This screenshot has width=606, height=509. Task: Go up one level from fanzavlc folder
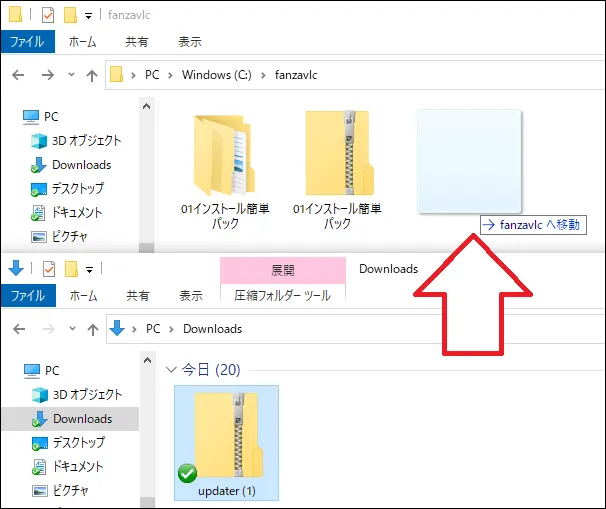pos(92,75)
